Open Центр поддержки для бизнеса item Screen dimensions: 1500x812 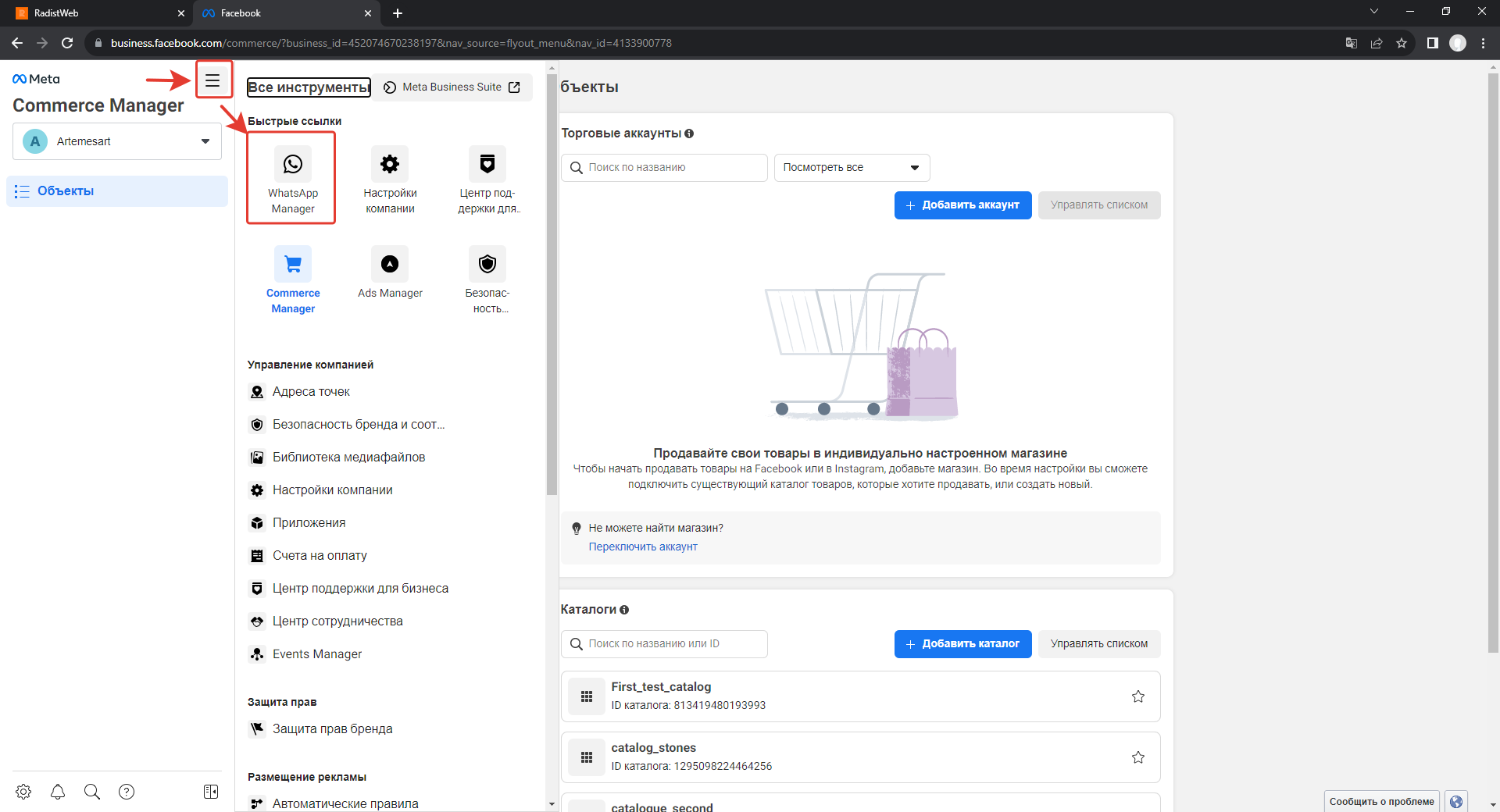click(x=348, y=589)
